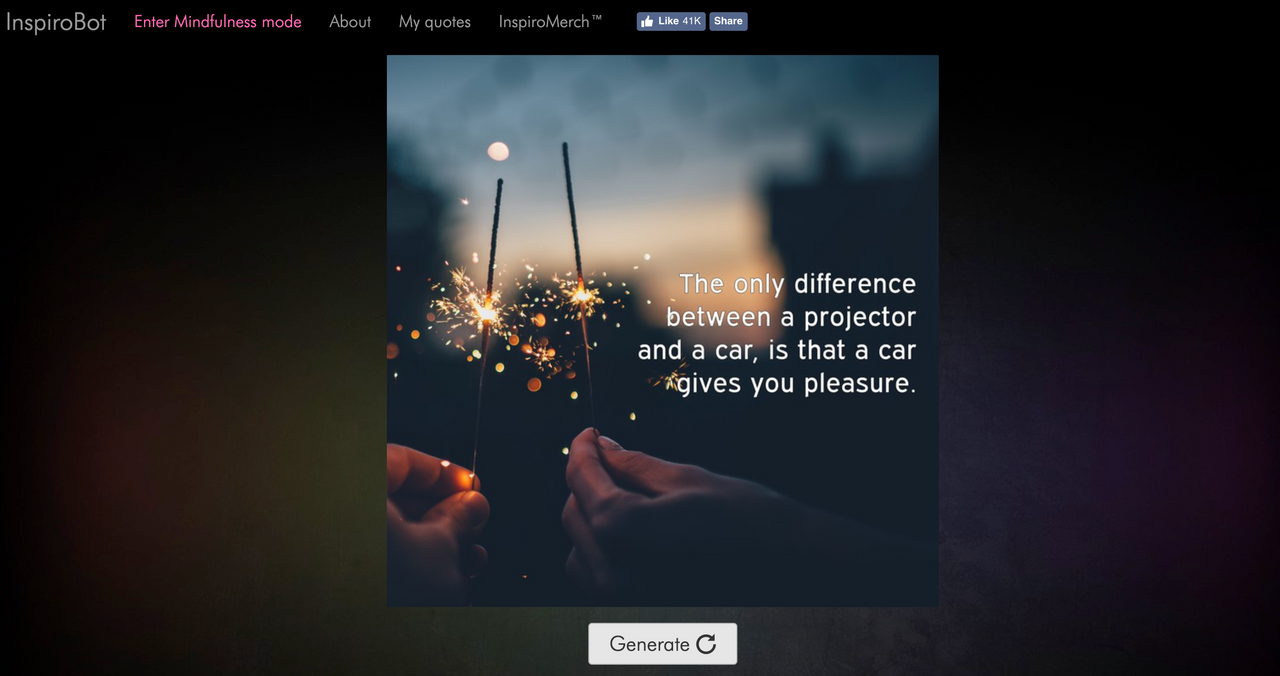Click the Generate button label
The image size is (1280, 676).
650,644
